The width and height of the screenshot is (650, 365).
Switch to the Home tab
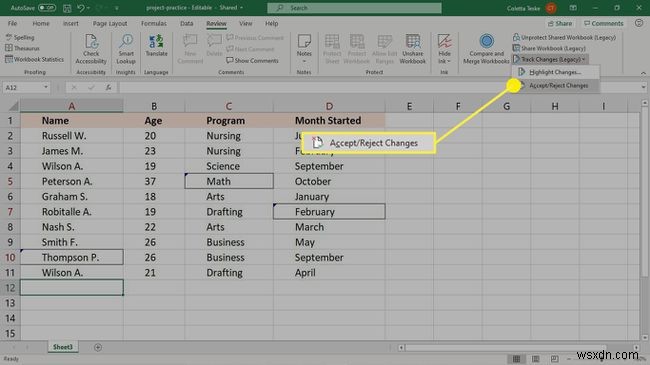[41, 23]
